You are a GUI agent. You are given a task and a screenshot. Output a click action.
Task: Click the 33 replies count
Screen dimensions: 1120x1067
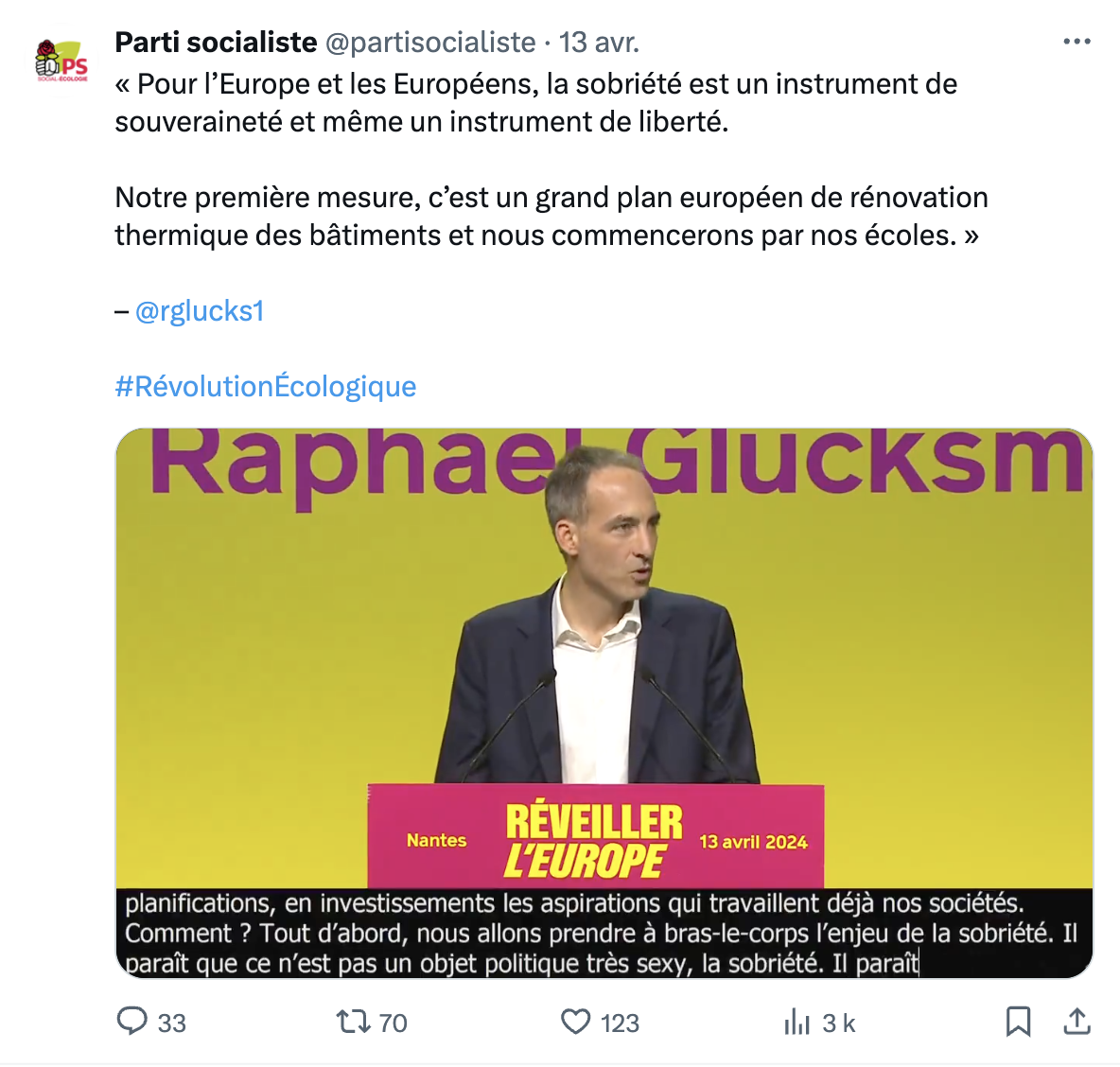(171, 1023)
